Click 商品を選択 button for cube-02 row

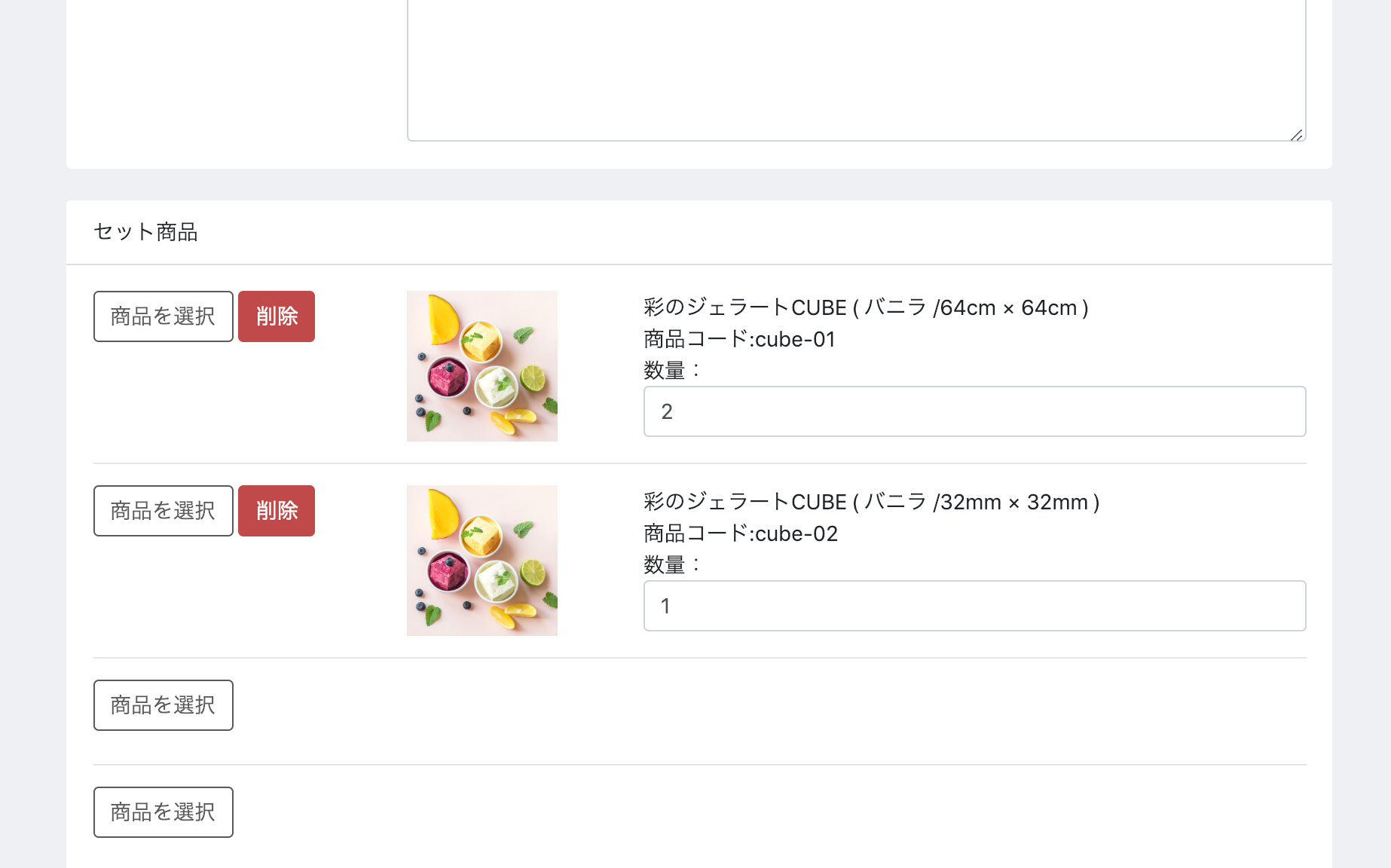164,511
